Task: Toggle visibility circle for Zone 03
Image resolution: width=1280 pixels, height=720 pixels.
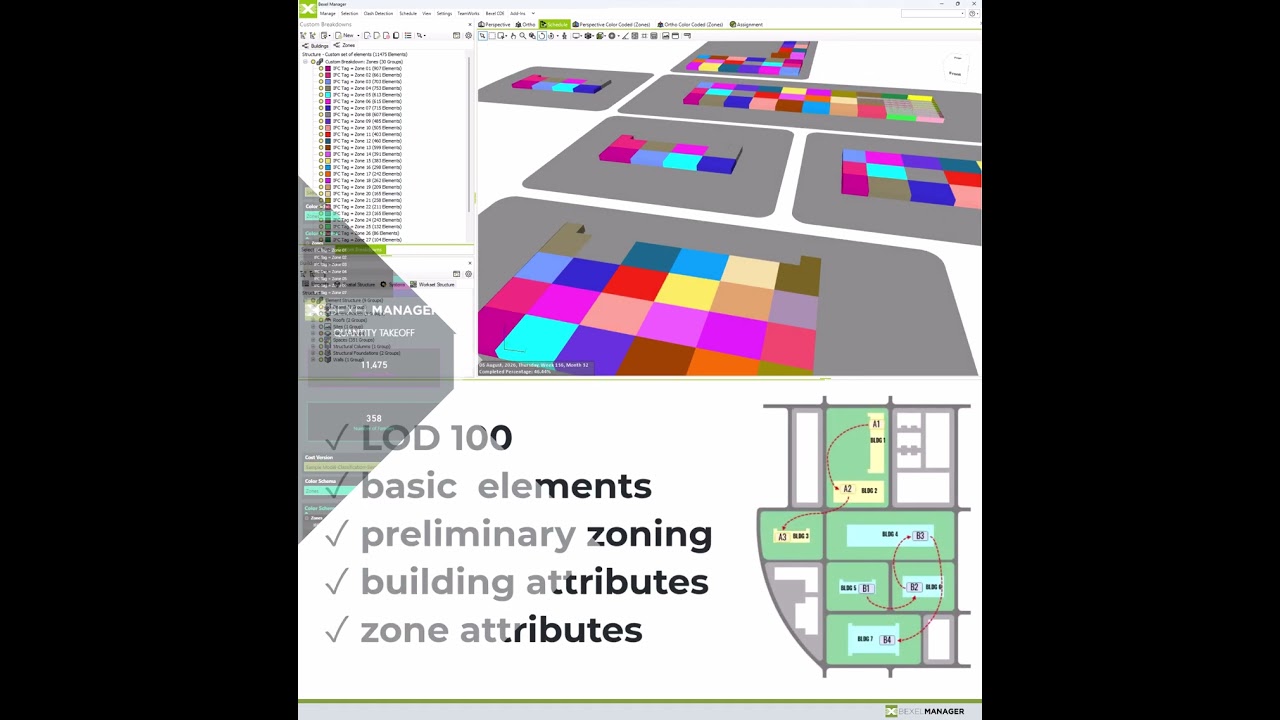Action: 321,81
